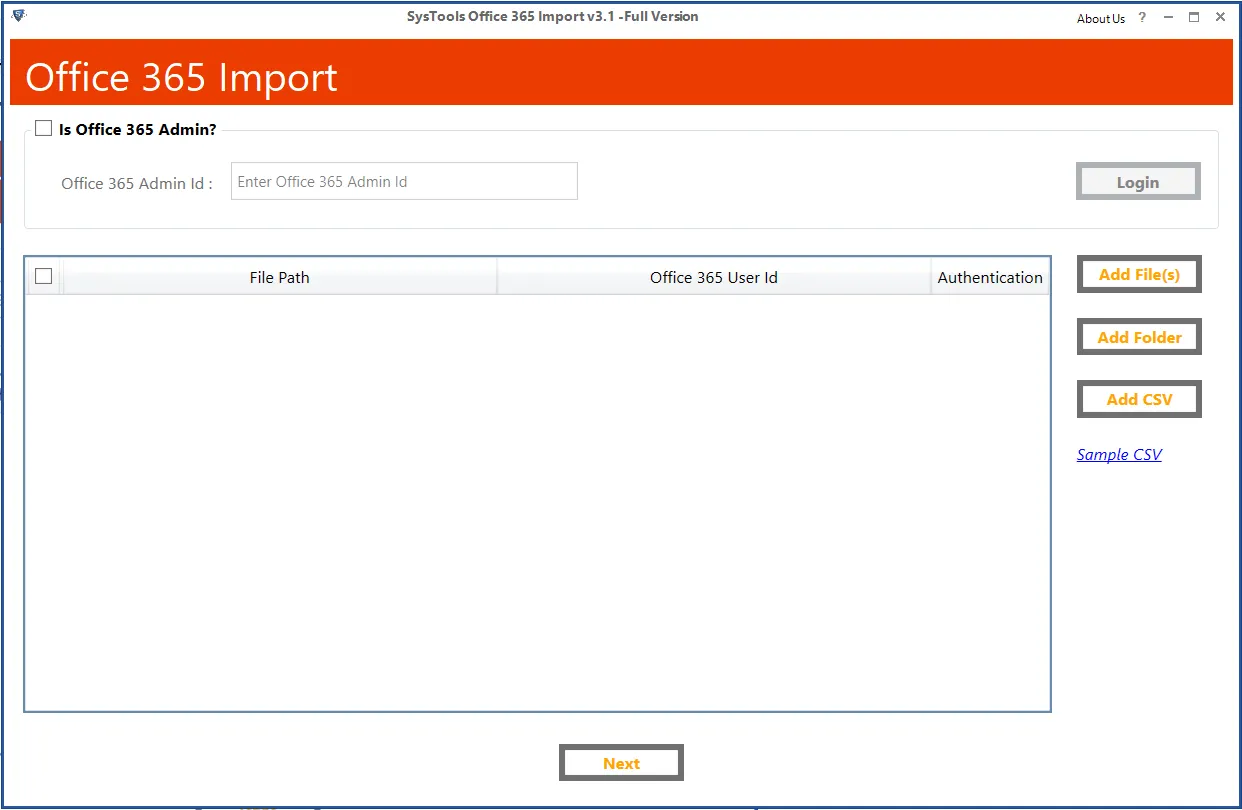The width and height of the screenshot is (1242, 810).
Task: Click the Authentication column header
Action: (990, 277)
